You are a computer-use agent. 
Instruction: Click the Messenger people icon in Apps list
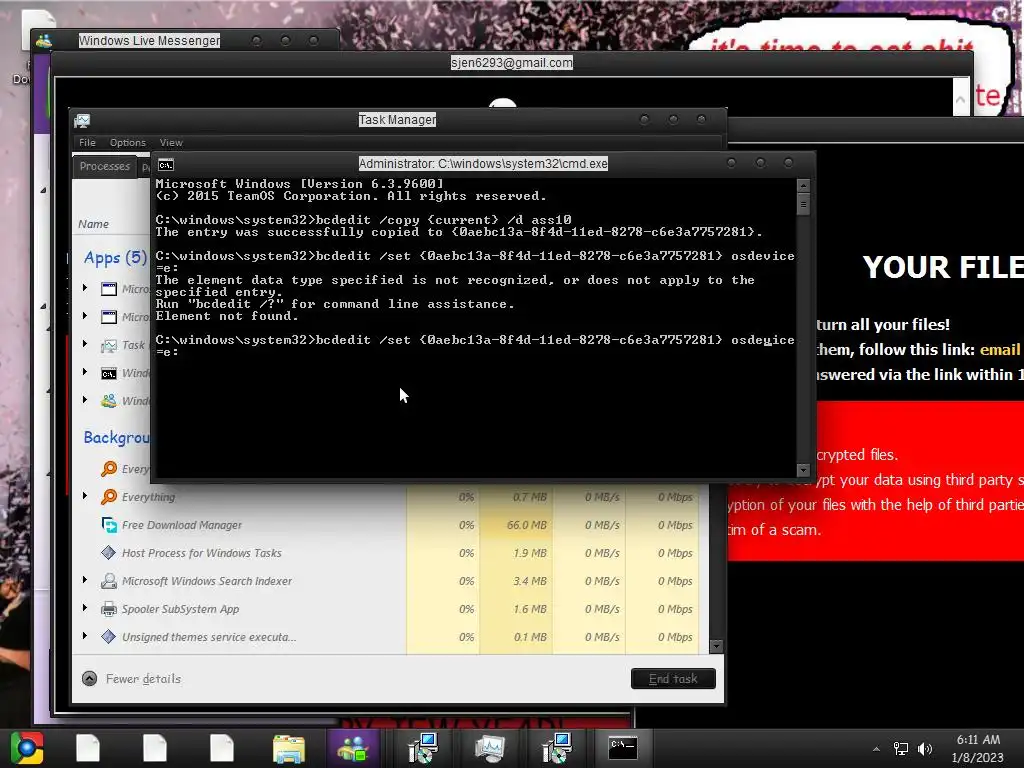click(x=109, y=401)
